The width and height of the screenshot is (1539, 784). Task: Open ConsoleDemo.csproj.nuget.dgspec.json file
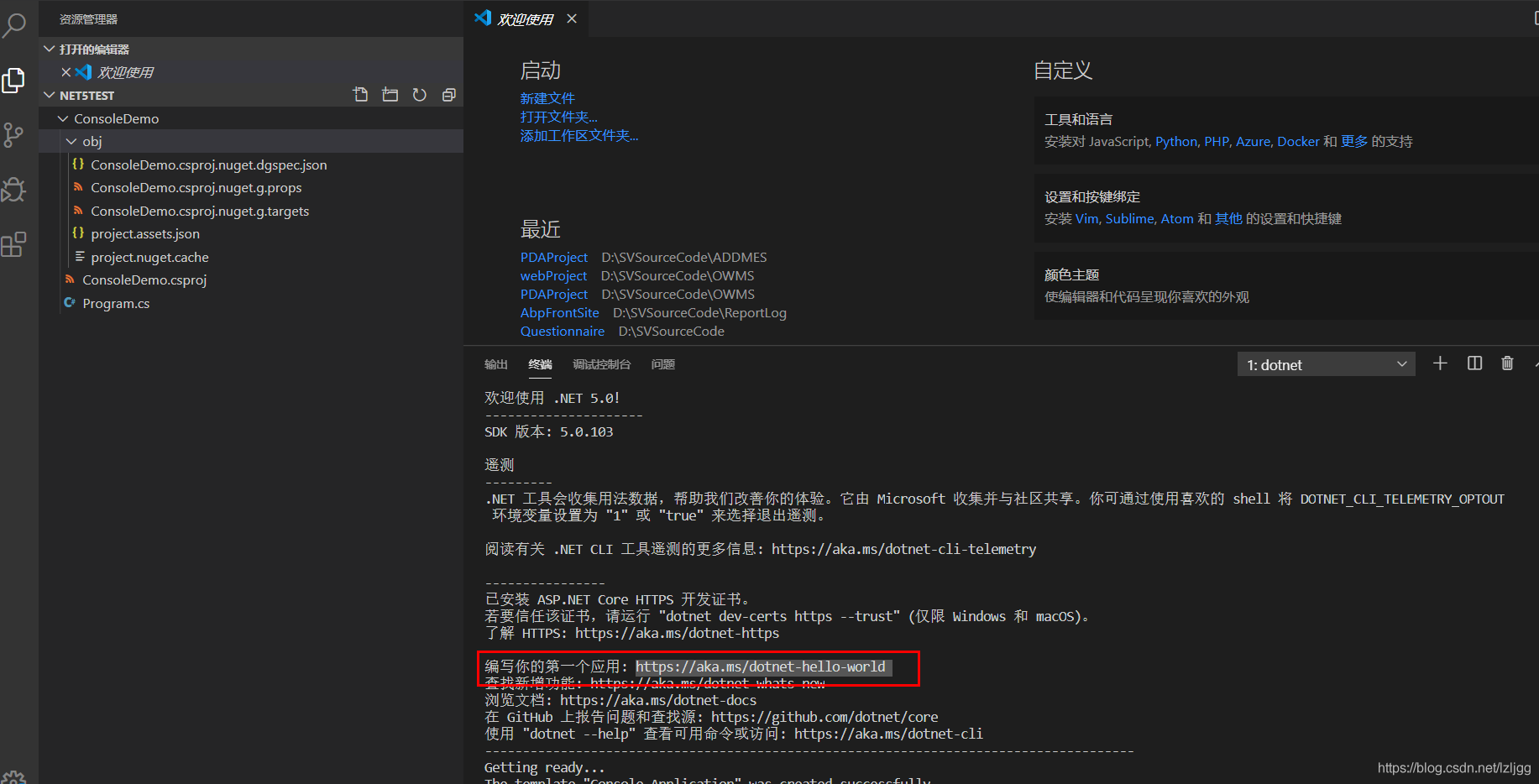point(251,165)
